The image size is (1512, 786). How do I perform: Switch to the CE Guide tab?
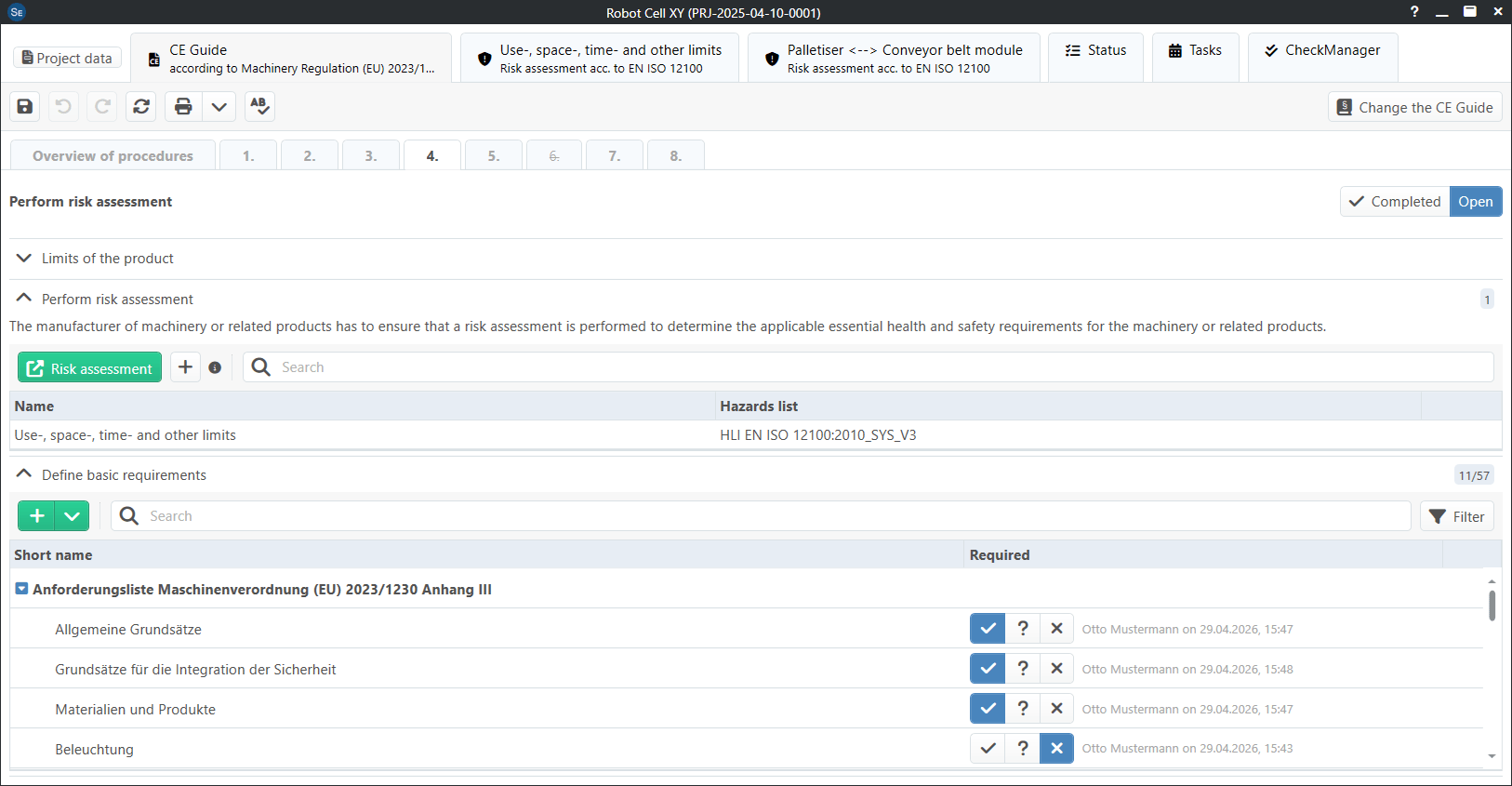tap(291, 59)
